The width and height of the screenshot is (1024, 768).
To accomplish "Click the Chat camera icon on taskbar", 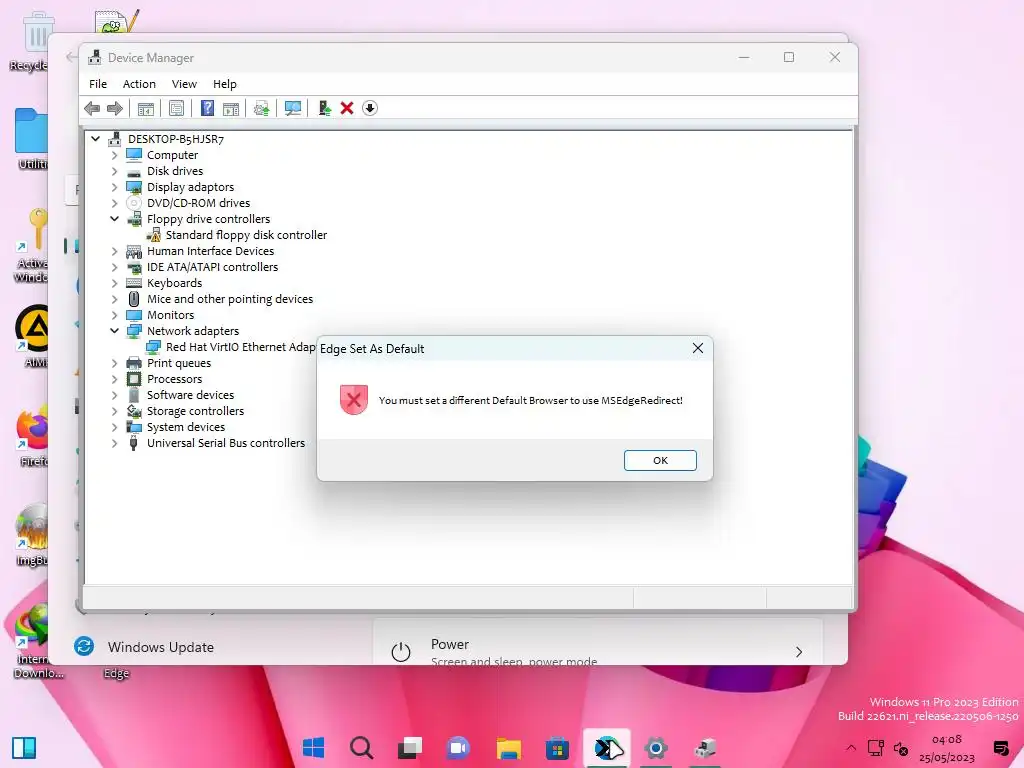I will click(x=458, y=748).
